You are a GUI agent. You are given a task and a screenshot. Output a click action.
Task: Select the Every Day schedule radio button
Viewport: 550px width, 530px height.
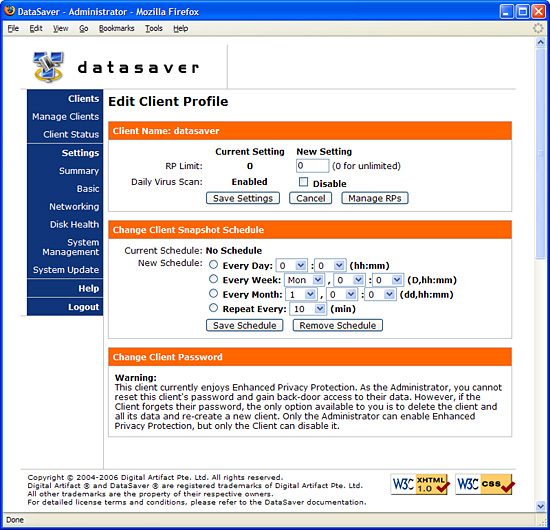pyautogui.click(x=213, y=264)
